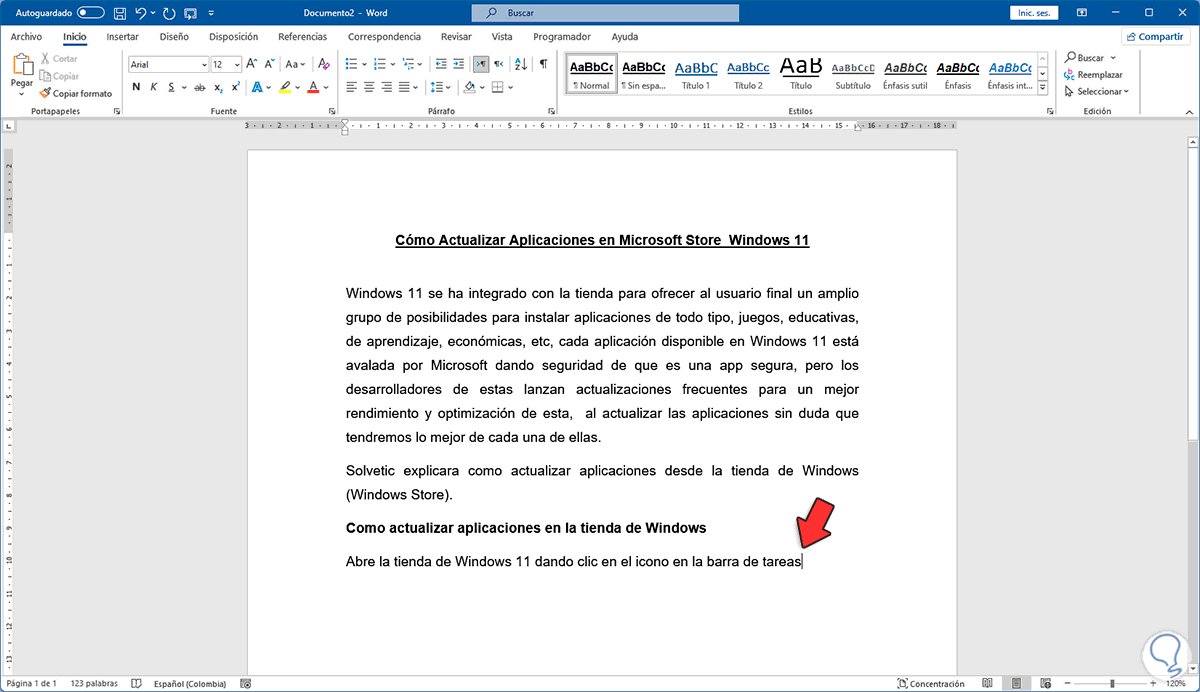Open the Archivo tab
Image resolution: width=1200 pixels, height=692 pixels.
[x=26, y=36]
